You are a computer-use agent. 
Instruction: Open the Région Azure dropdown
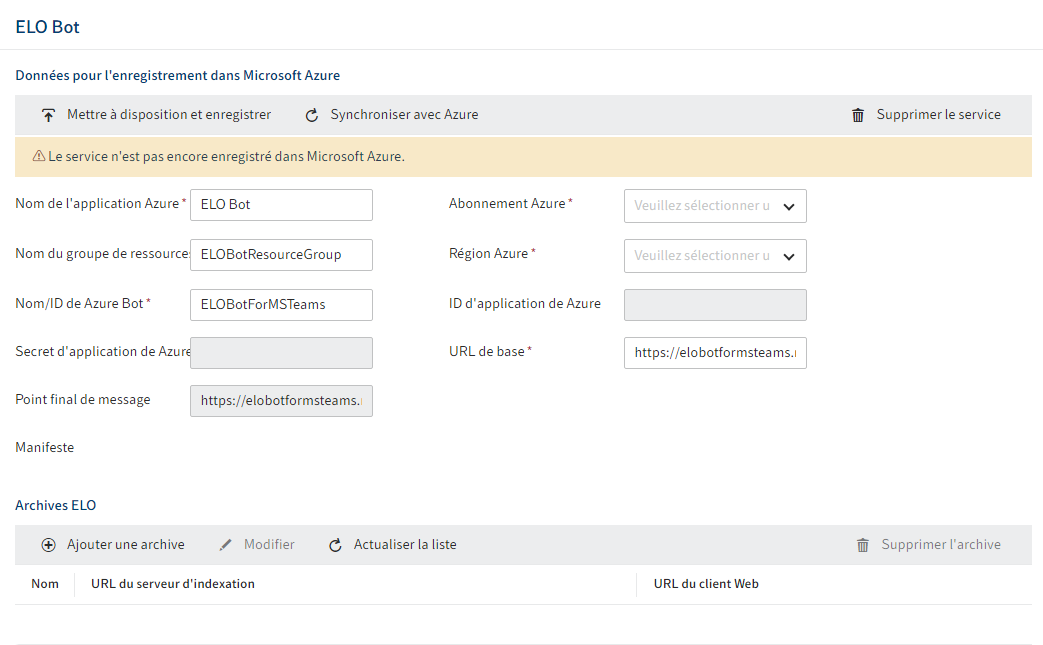tap(715, 256)
